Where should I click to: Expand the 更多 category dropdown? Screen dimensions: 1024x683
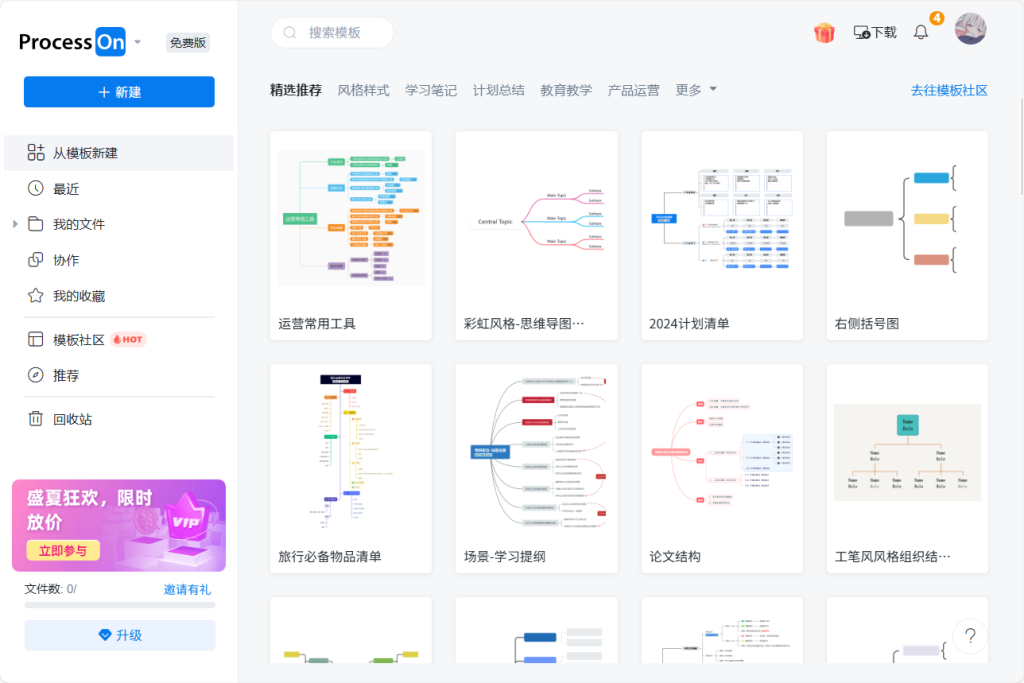pos(696,89)
